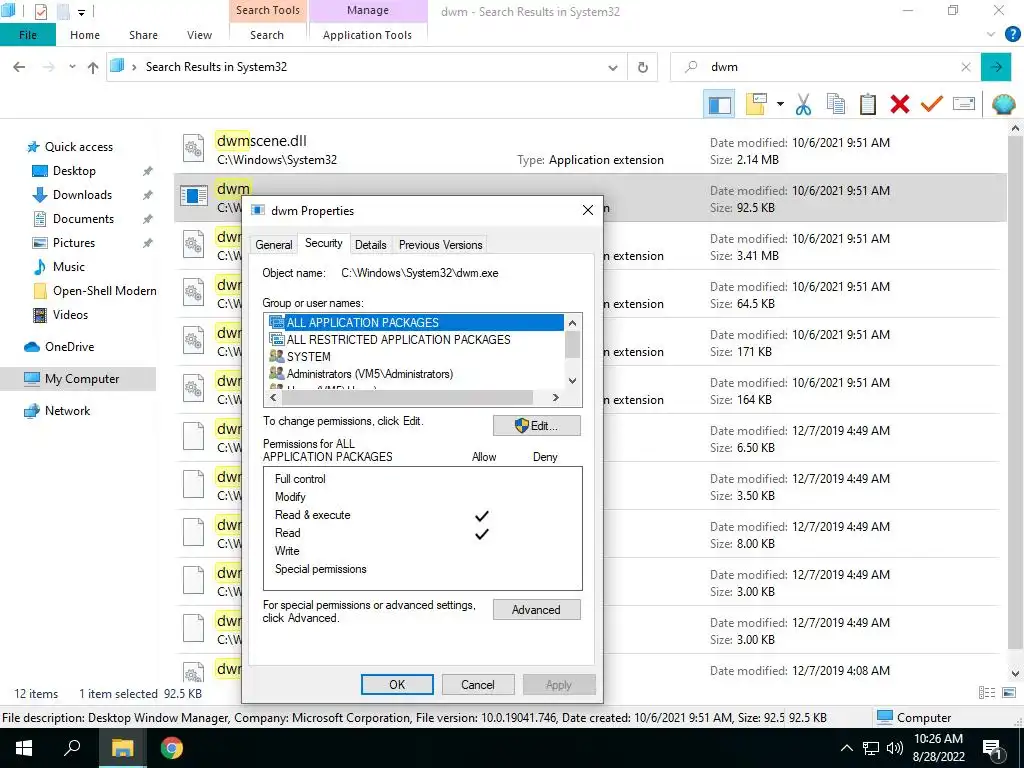This screenshot has width=1024, height=768.
Task: Open Google Chrome from the taskbar
Action: pos(172,748)
